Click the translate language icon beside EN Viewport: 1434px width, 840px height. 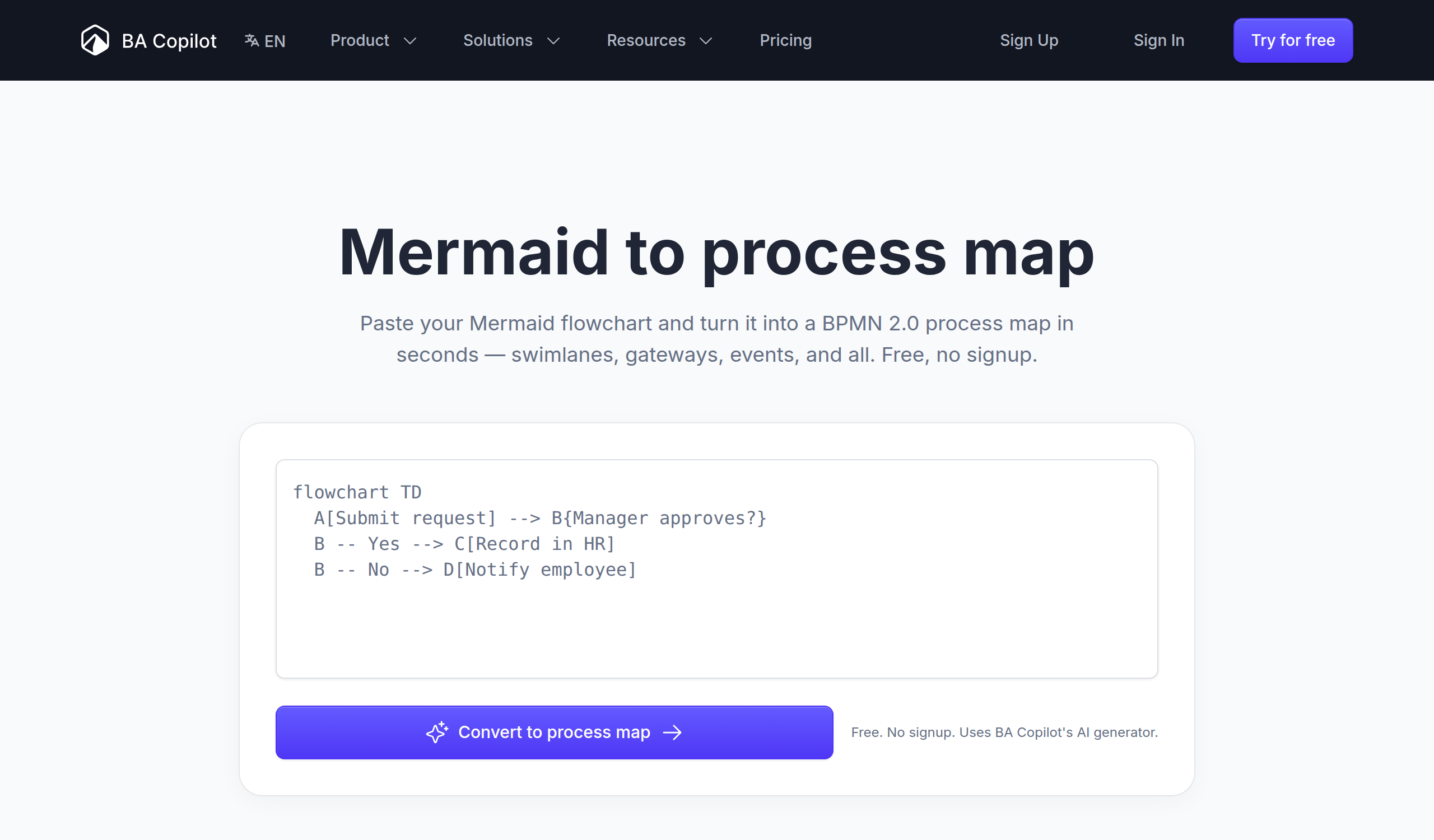[x=252, y=40]
